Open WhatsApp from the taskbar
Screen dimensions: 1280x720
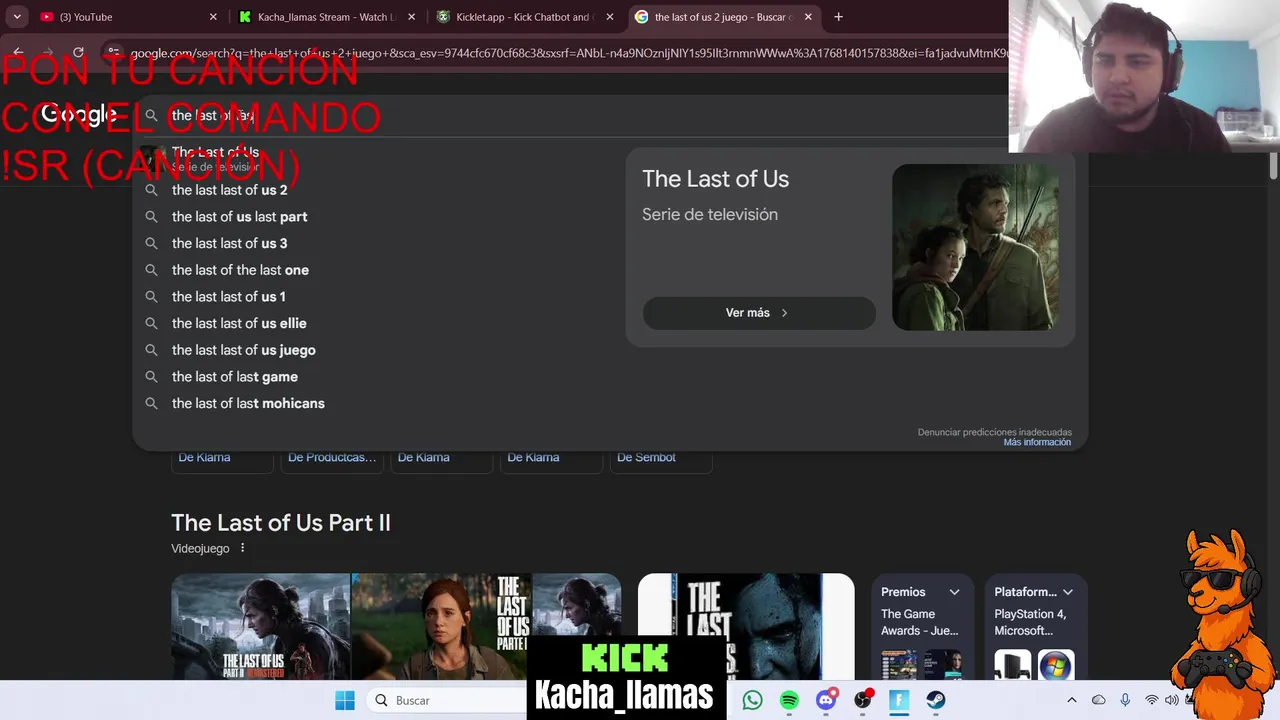[752, 700]
